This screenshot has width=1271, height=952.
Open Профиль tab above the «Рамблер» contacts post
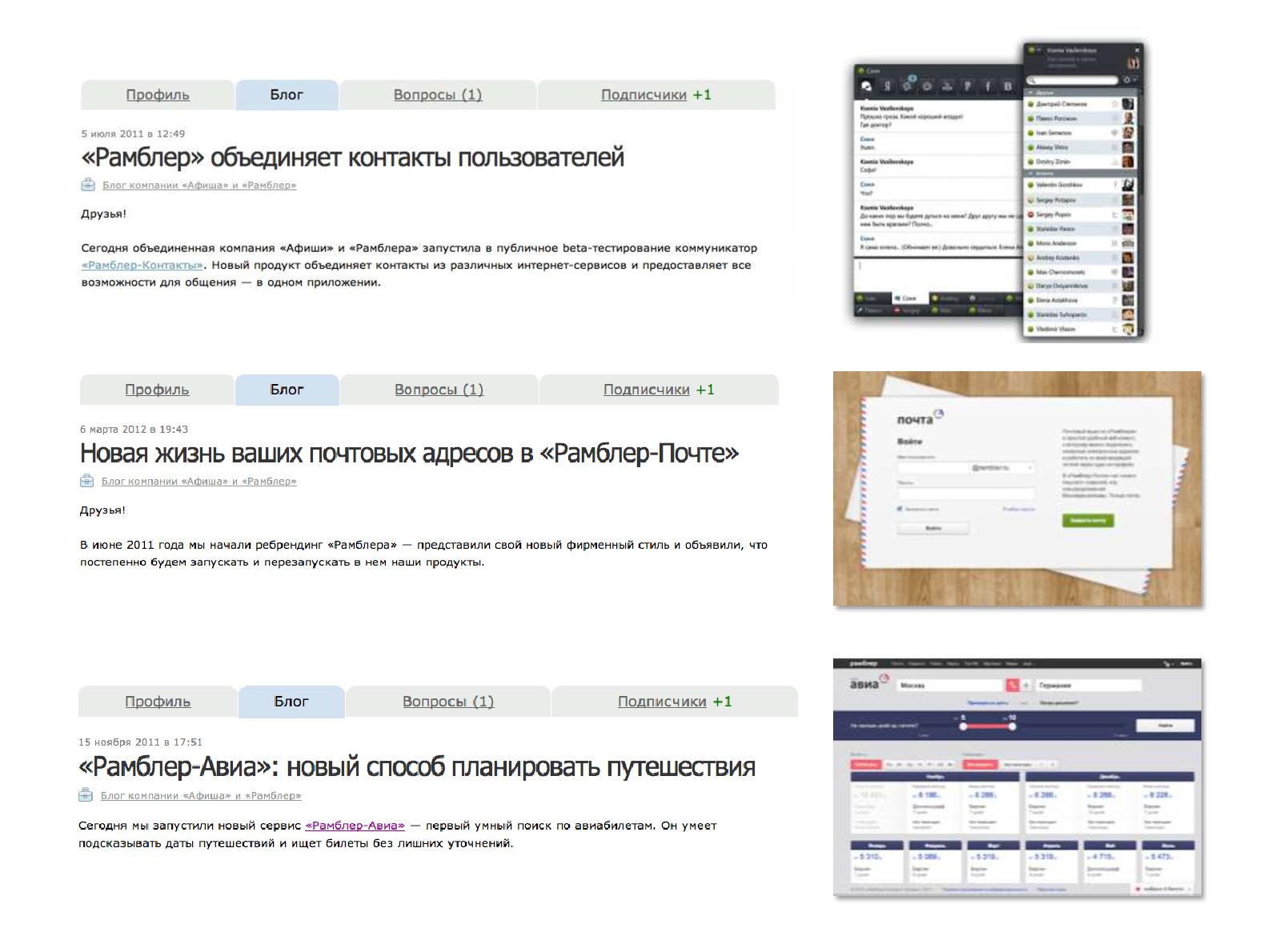point(158,94)
